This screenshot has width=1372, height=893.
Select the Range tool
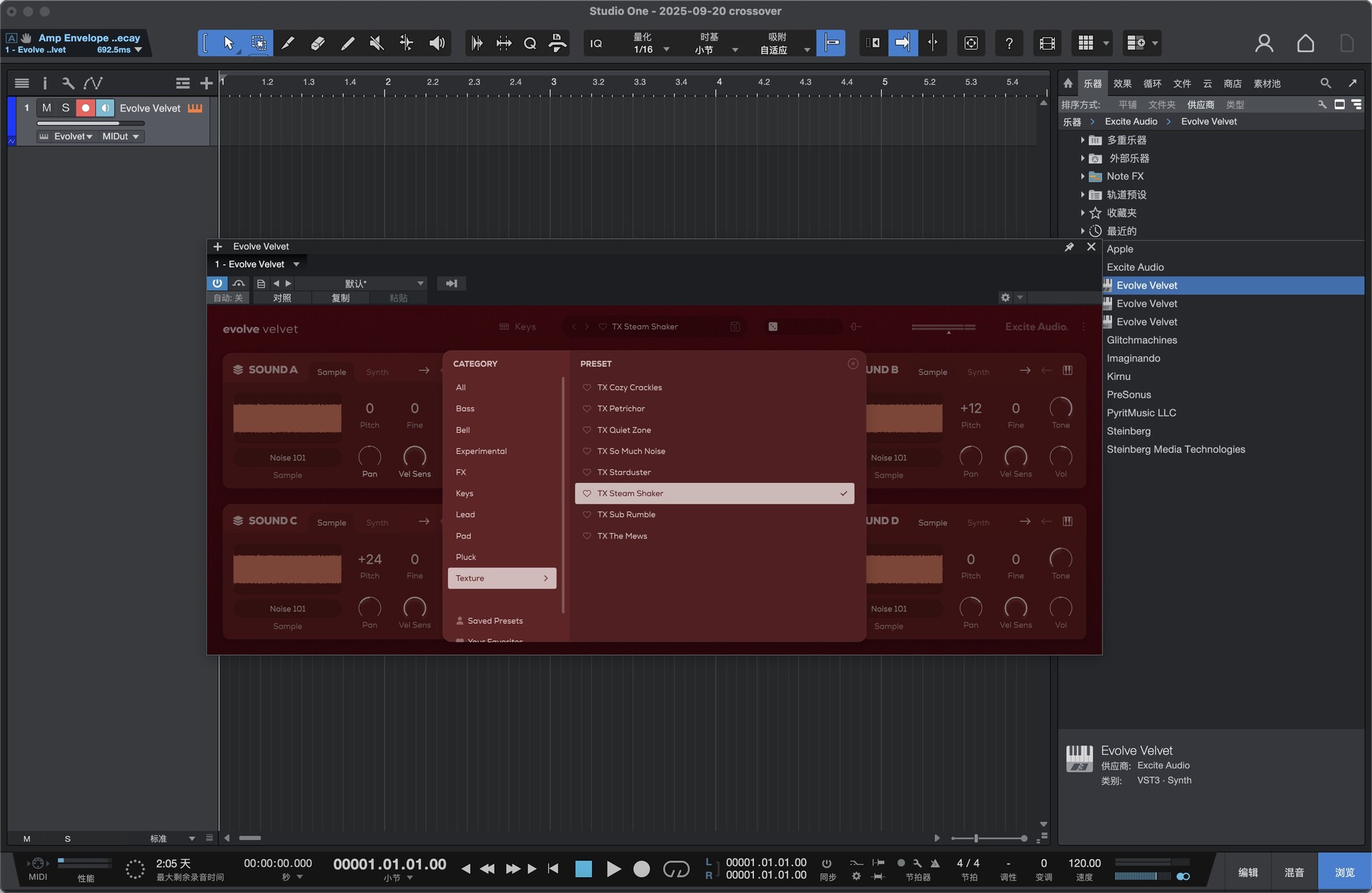point(259,44)
